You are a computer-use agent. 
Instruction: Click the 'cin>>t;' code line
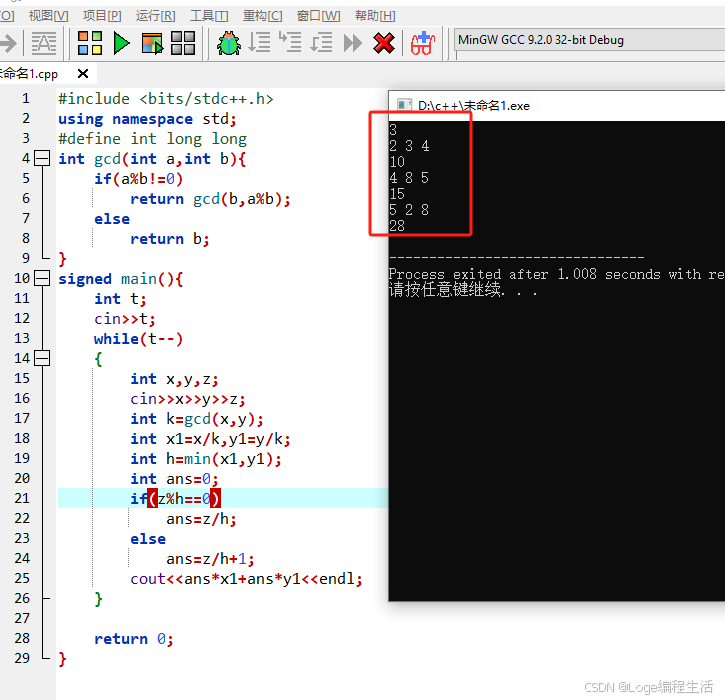tap(125, 319)
